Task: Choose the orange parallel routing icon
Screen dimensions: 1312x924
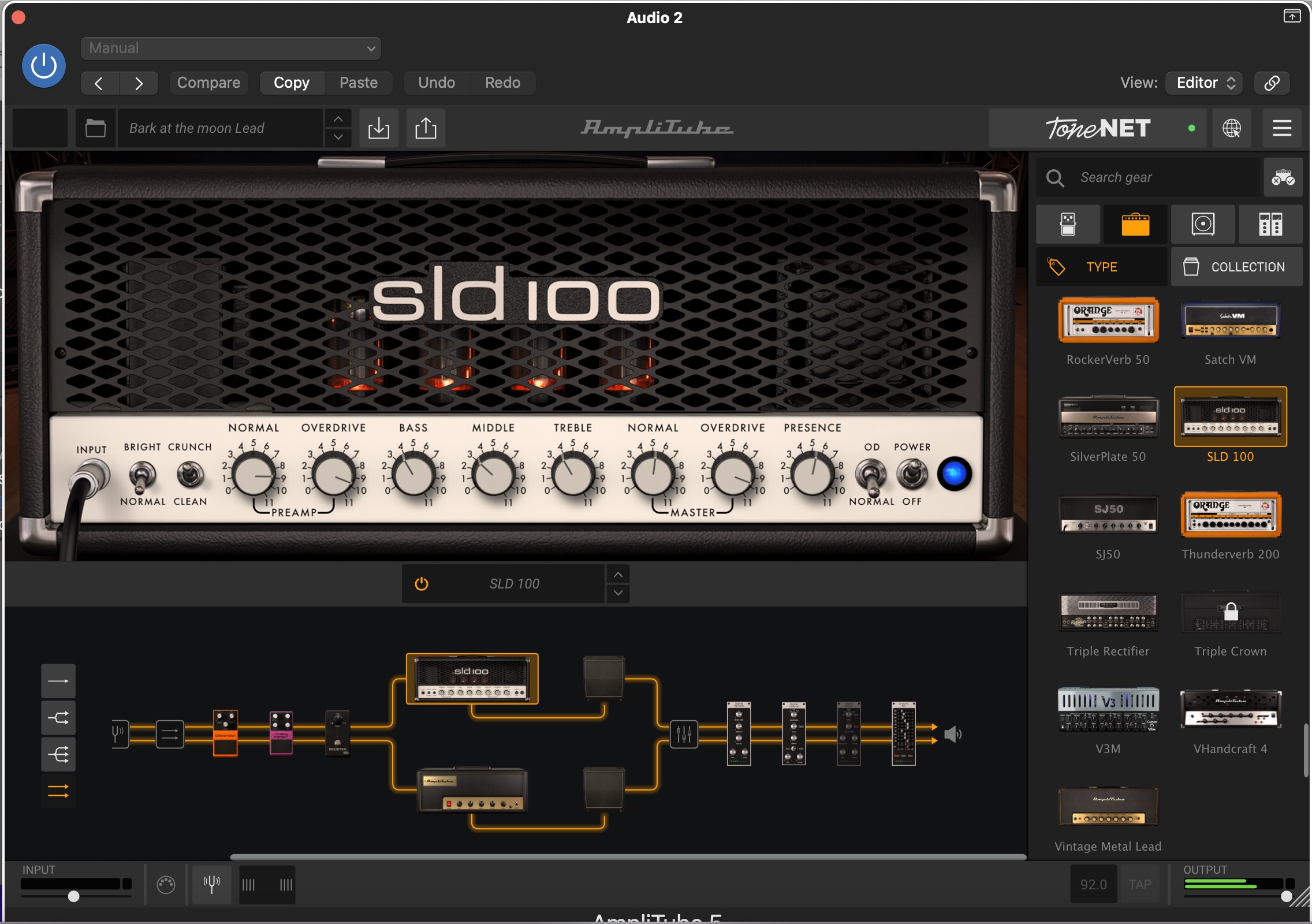Action: click(x=58, y=791)
